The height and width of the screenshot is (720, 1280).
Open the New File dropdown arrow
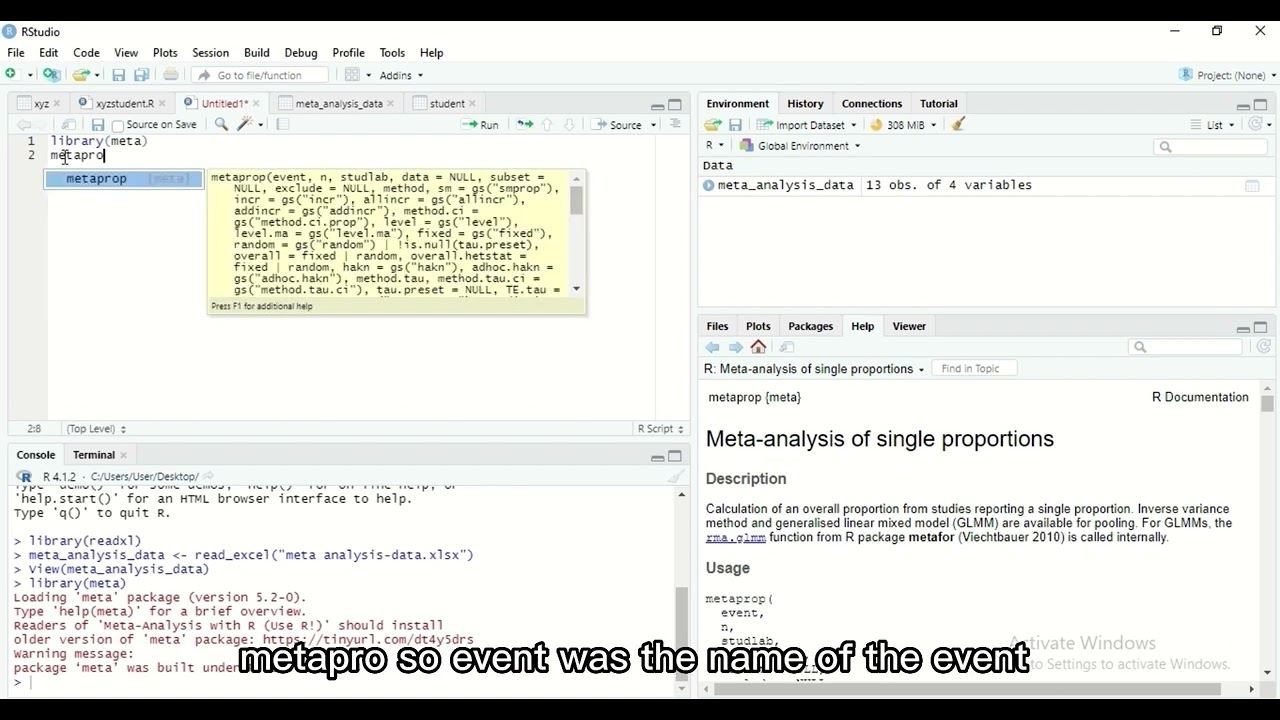pos(29,75)
